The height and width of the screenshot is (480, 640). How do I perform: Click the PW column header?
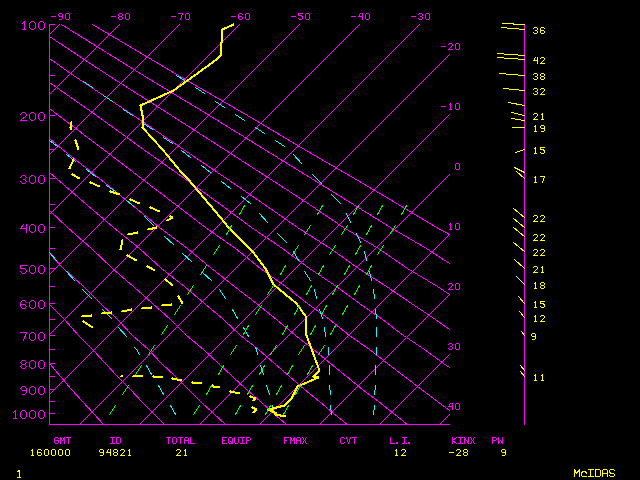click(497, 440)
